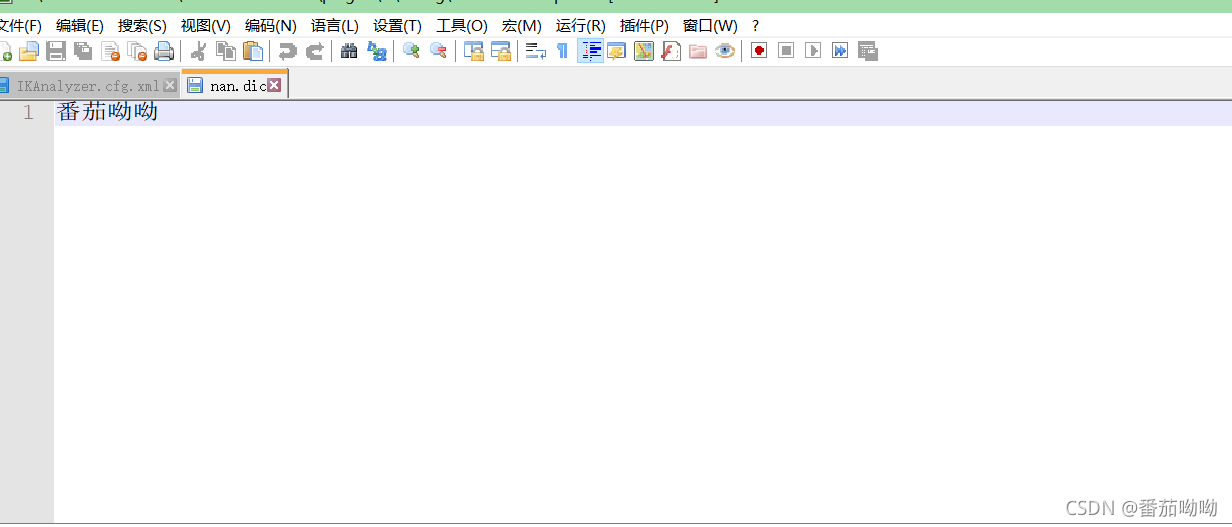Select line number 1 in margin
This screenshot has width=1232, height=527.
coord(29,113)
